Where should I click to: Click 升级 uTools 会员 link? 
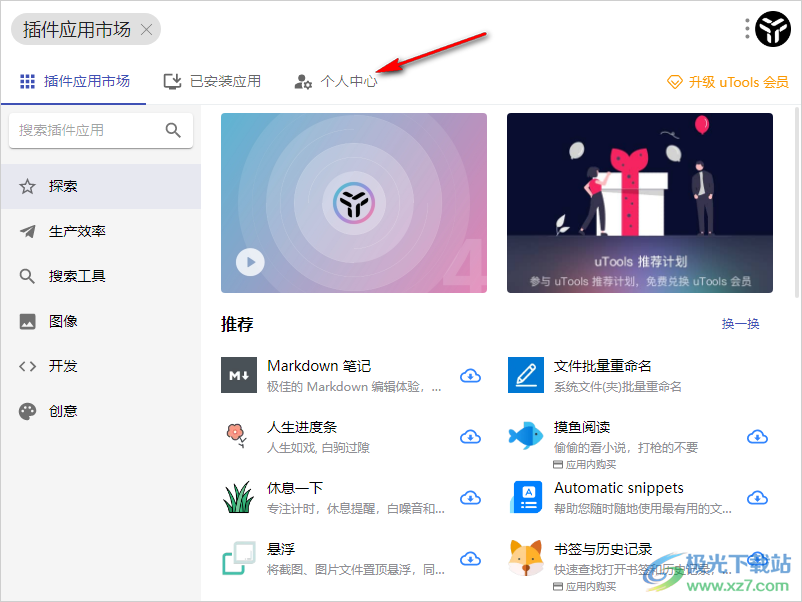click(728, 82)
